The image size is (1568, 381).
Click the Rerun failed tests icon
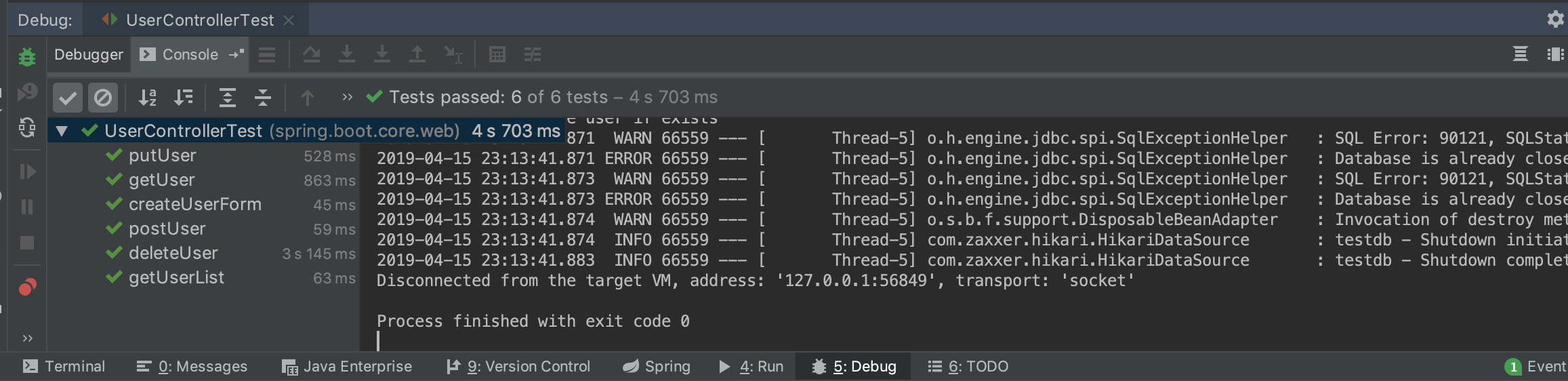27,92
